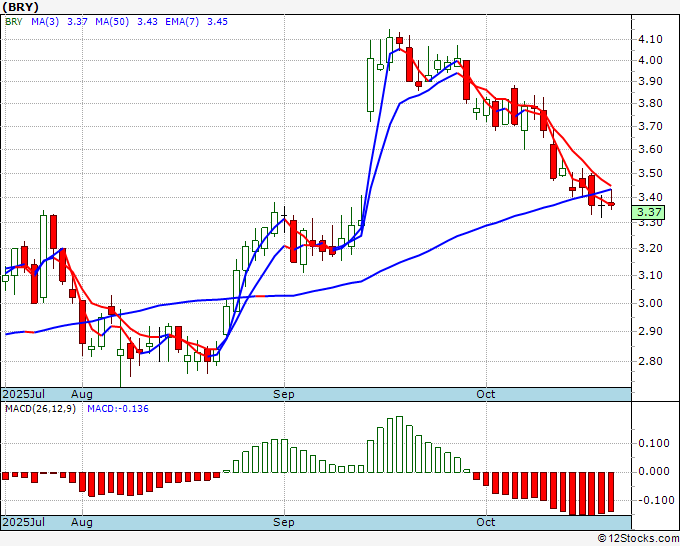Image resolution: width=680 pixels, height=546 pixels.
Task: Click Oct on the price chart axis
Action: tap(485, 394)
